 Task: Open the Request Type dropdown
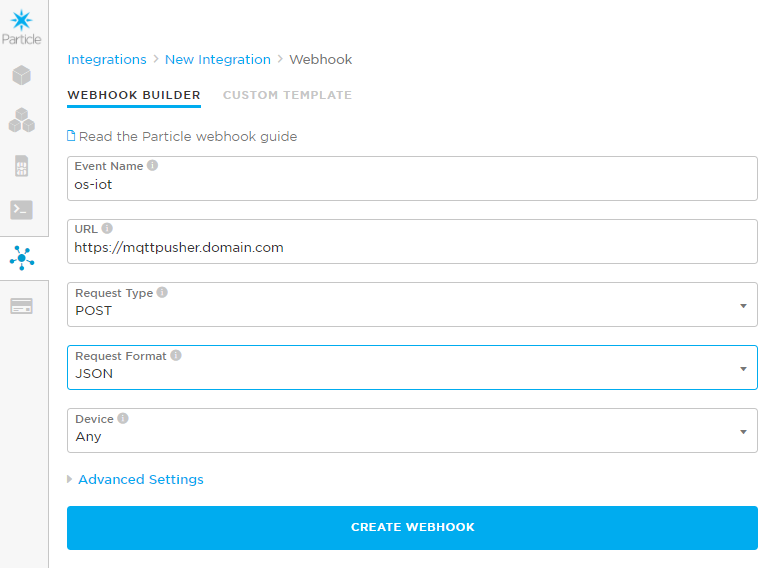(x=412, y=305)
